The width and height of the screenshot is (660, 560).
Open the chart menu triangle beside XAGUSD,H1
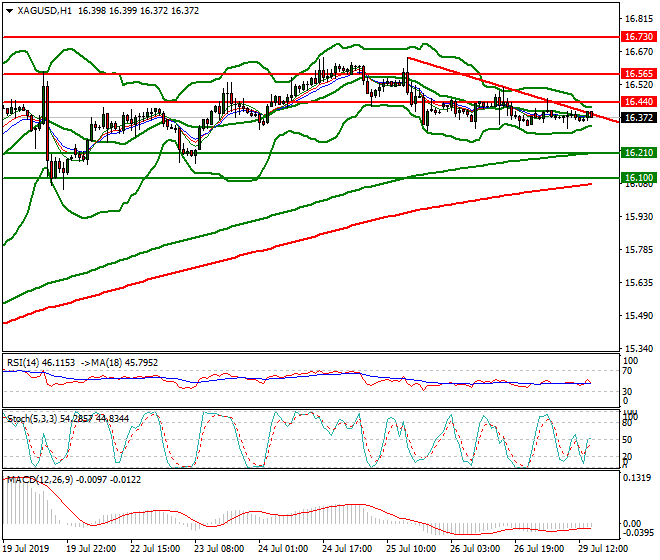(x=9, y=11)
